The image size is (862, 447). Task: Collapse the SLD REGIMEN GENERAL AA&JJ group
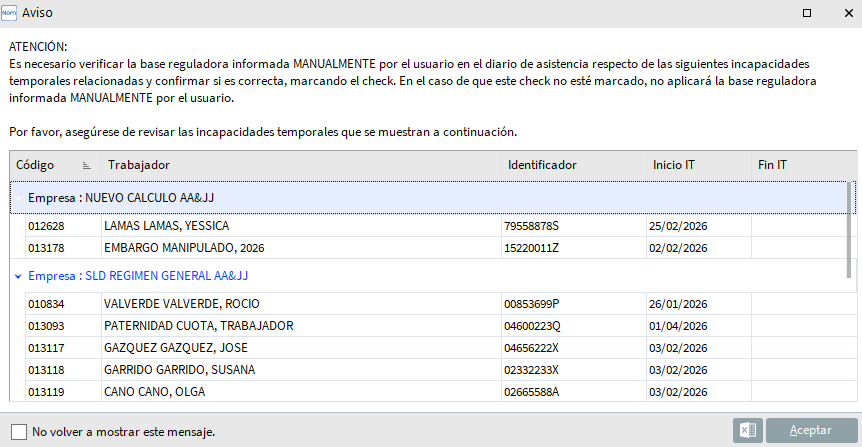[18, 275]
